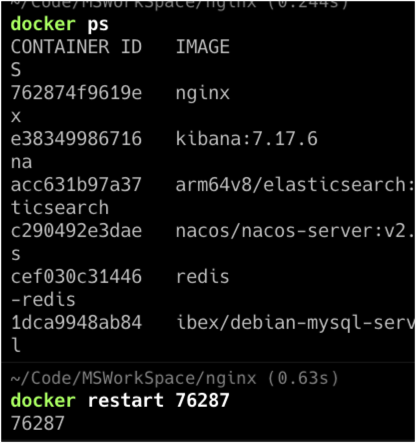The height and width of the screenshot is (443, 416).
Task: Click the arm64v8/elasticsearch image text
Action: click(295, 185)
